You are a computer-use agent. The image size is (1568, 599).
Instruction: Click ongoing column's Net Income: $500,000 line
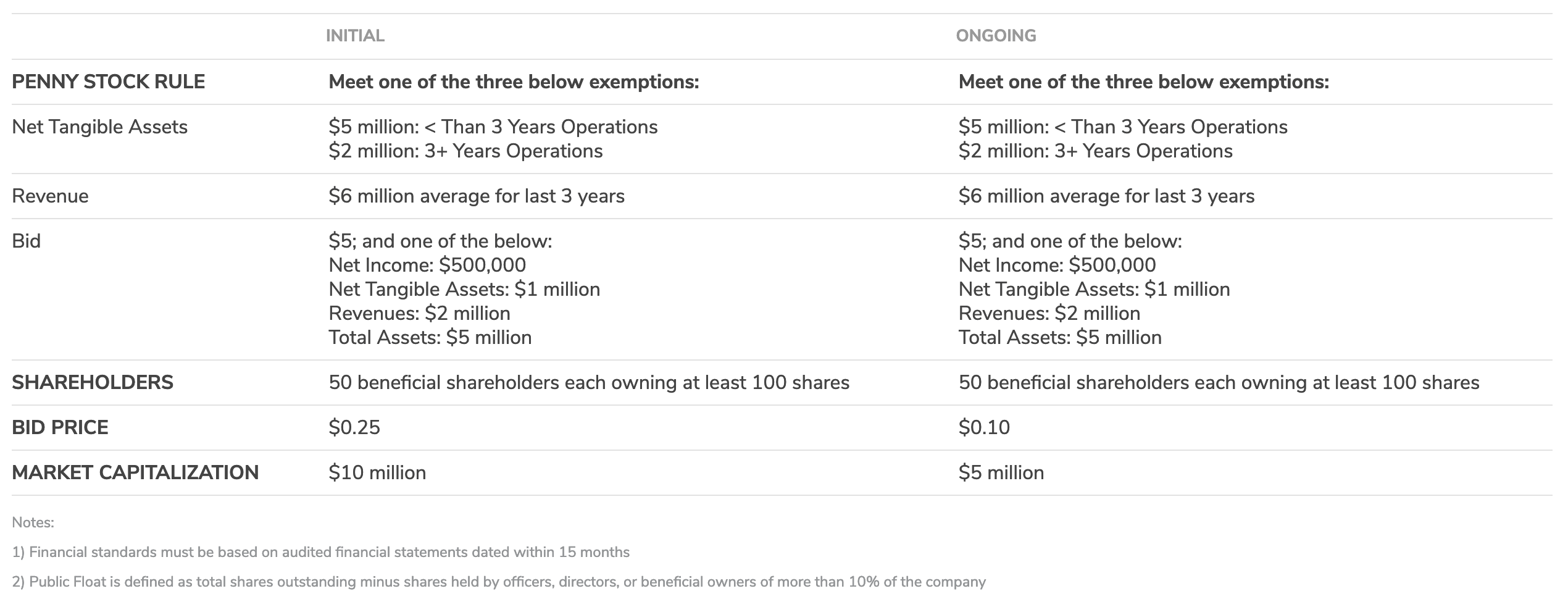tap(1057, 265)
